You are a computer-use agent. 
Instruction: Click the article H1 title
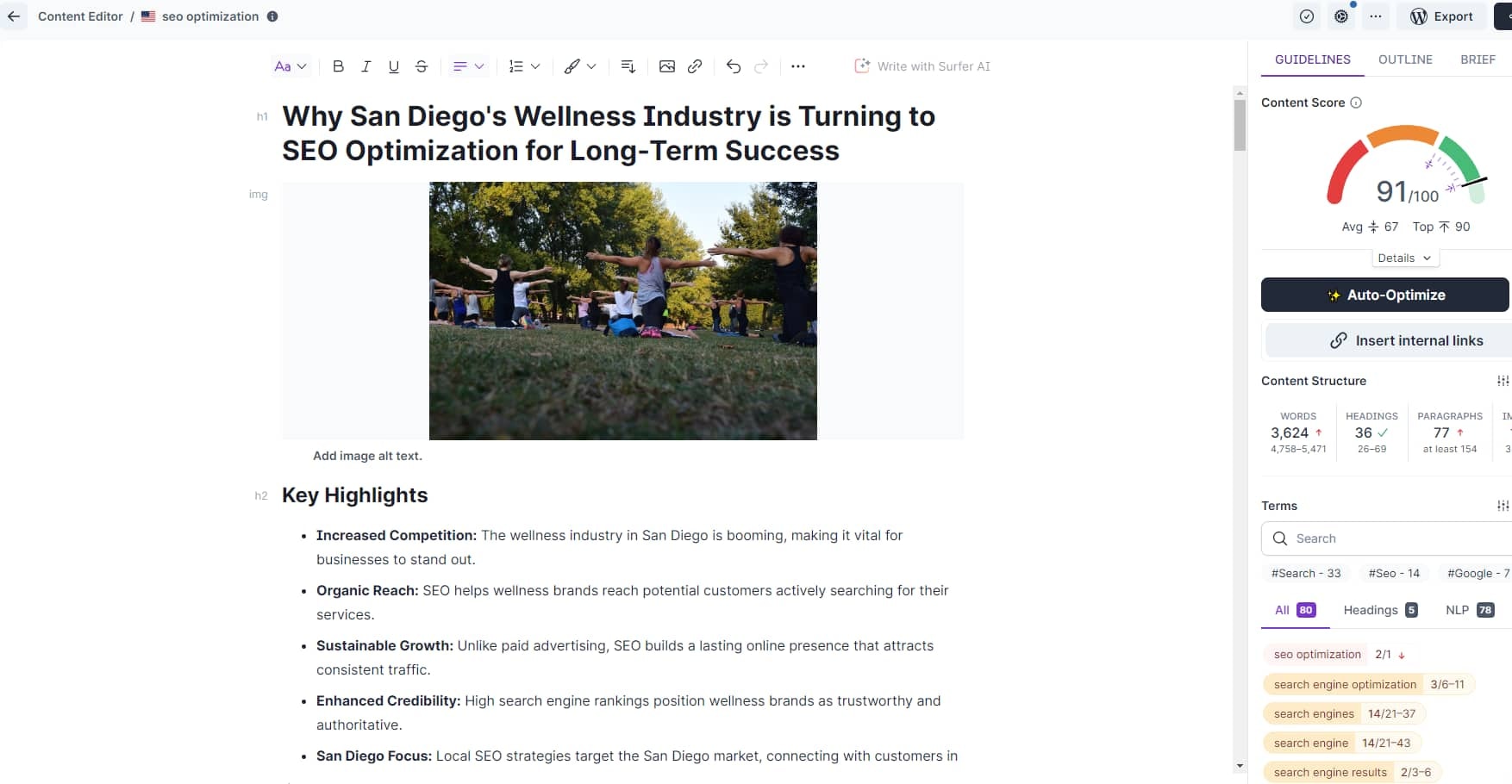click(609, 134)
